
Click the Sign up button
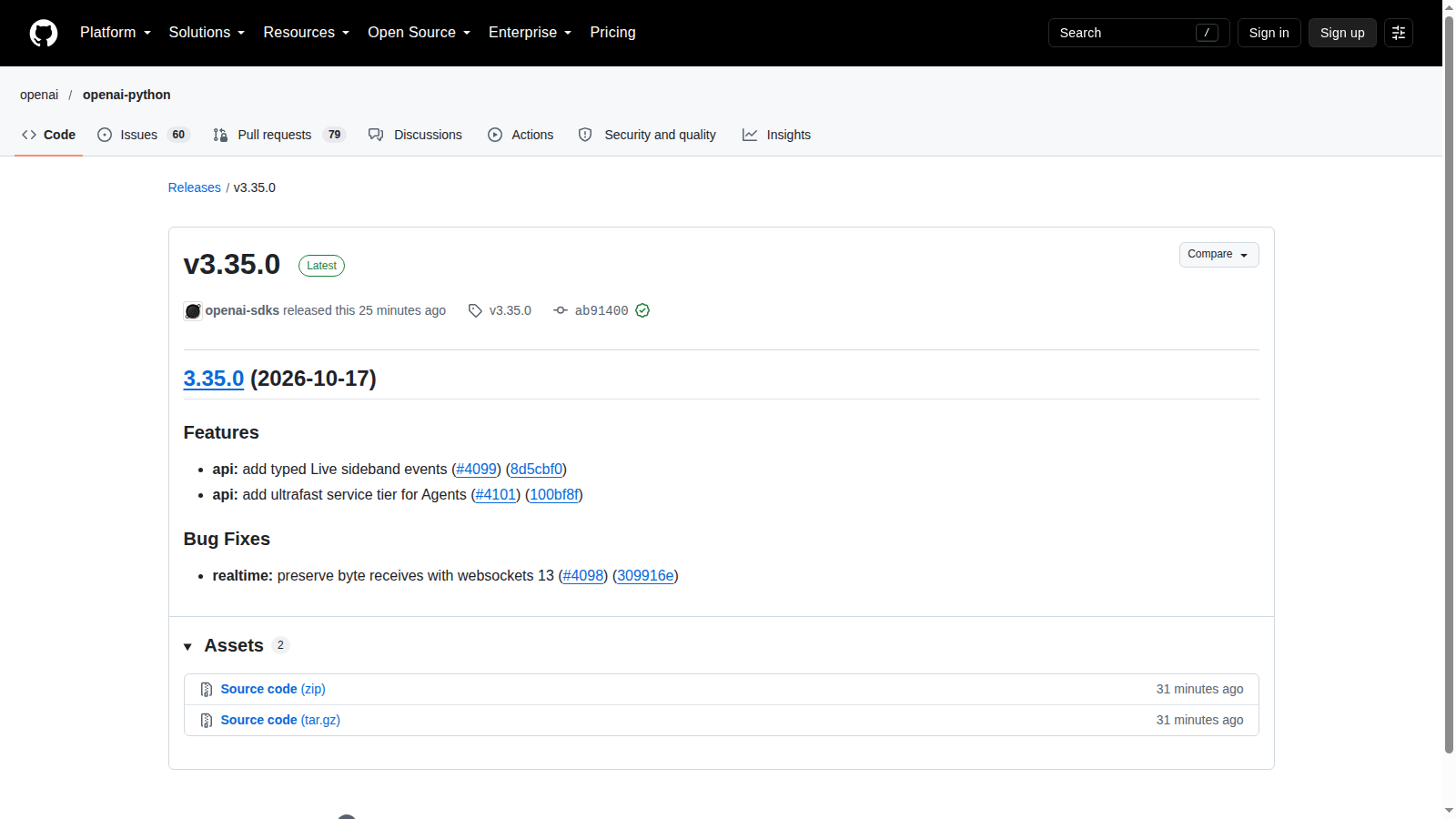point(1342,33)
